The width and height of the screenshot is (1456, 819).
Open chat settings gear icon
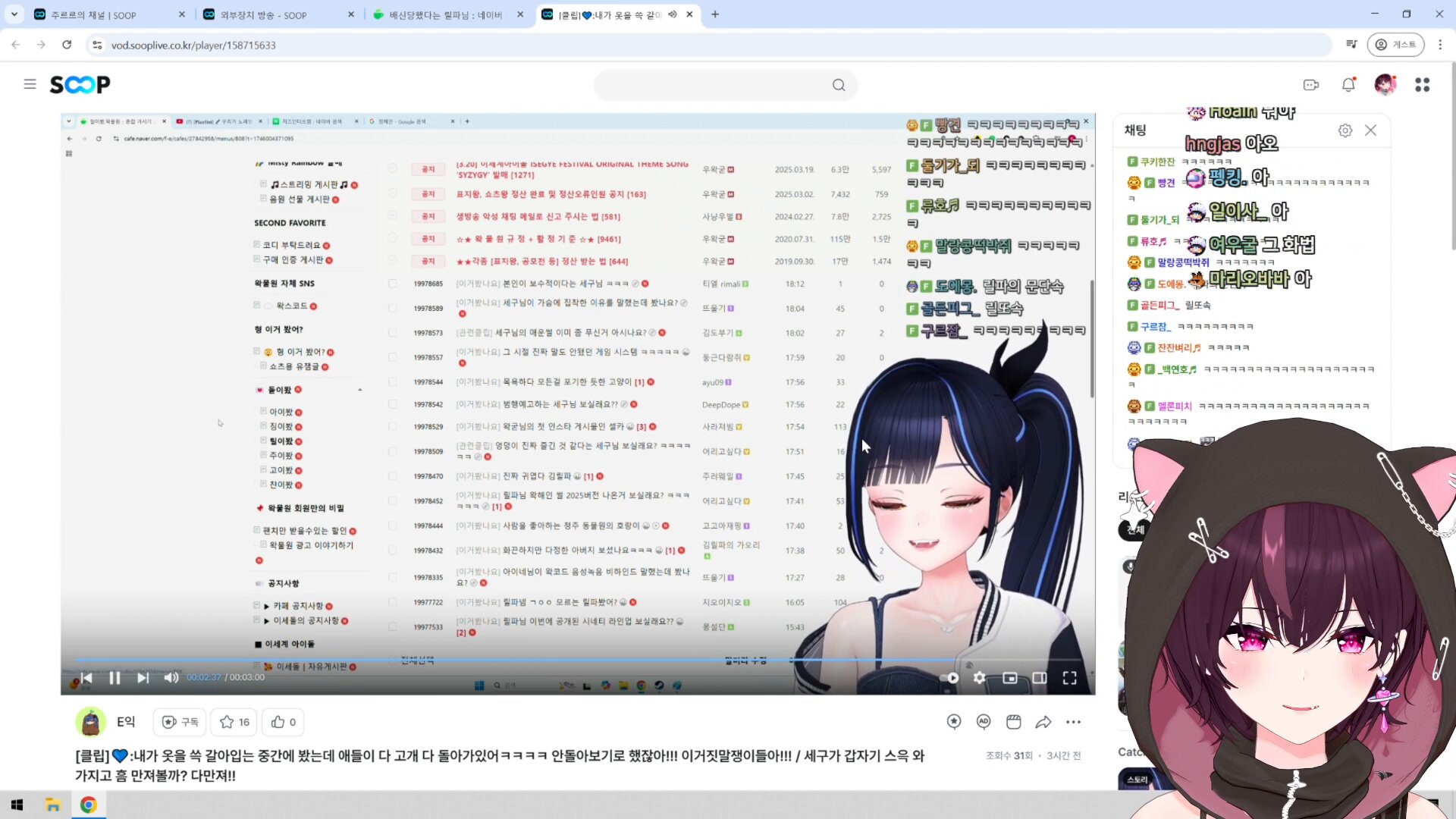(1345, 130)
